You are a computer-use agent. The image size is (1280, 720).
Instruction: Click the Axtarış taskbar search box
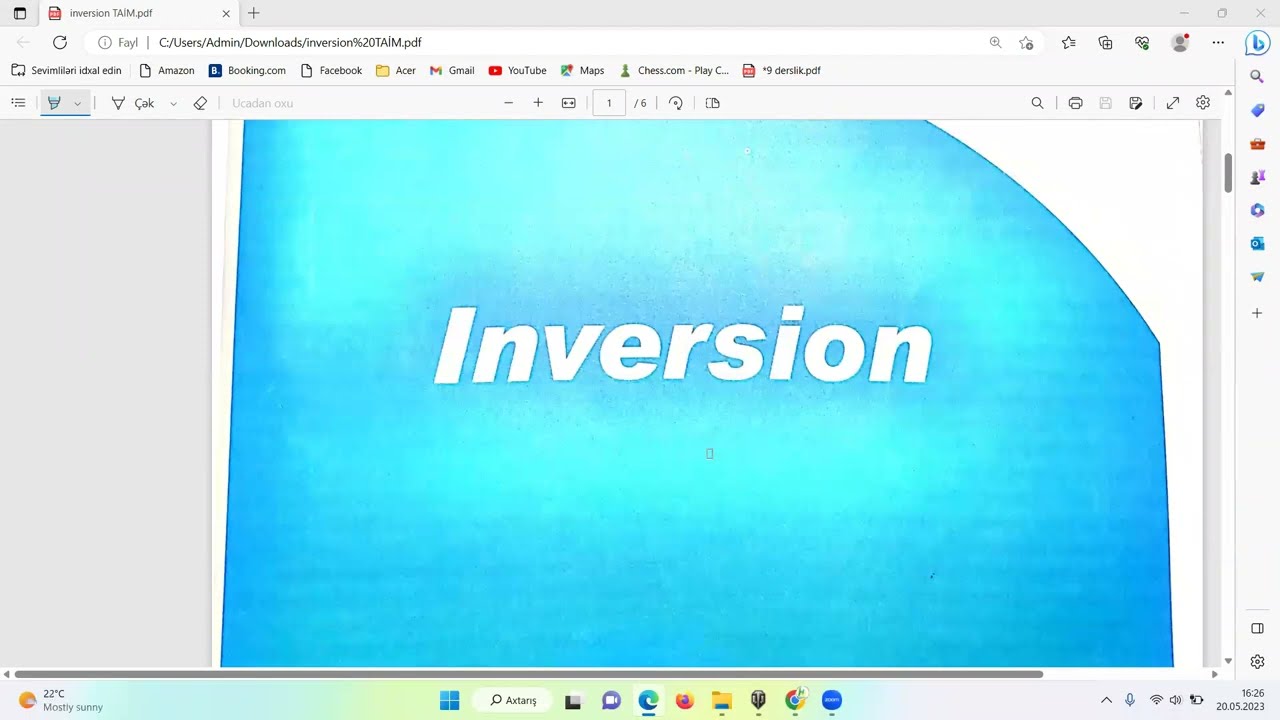tap(513, 700)
